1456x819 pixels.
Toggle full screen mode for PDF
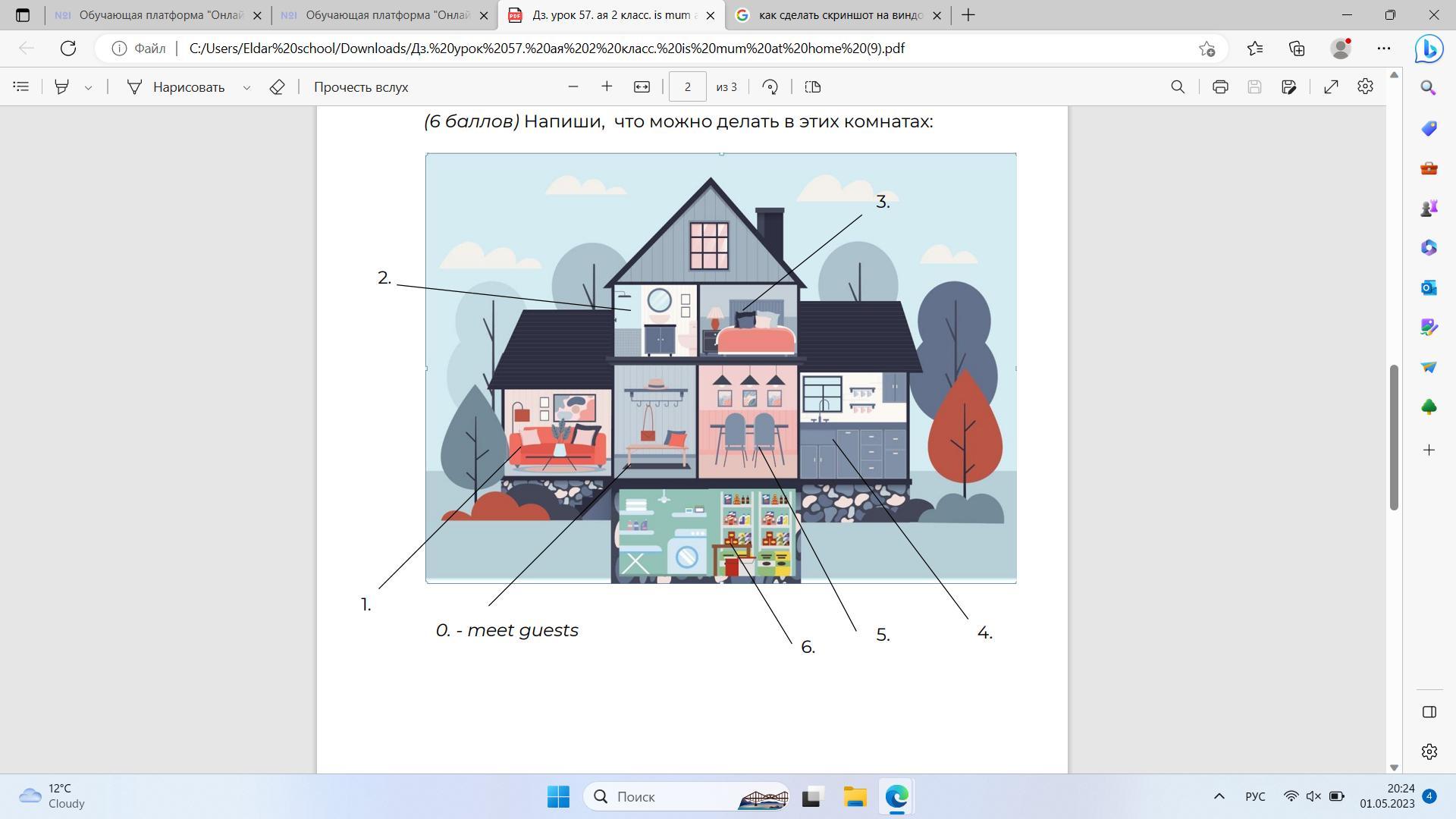point(1331,86)
